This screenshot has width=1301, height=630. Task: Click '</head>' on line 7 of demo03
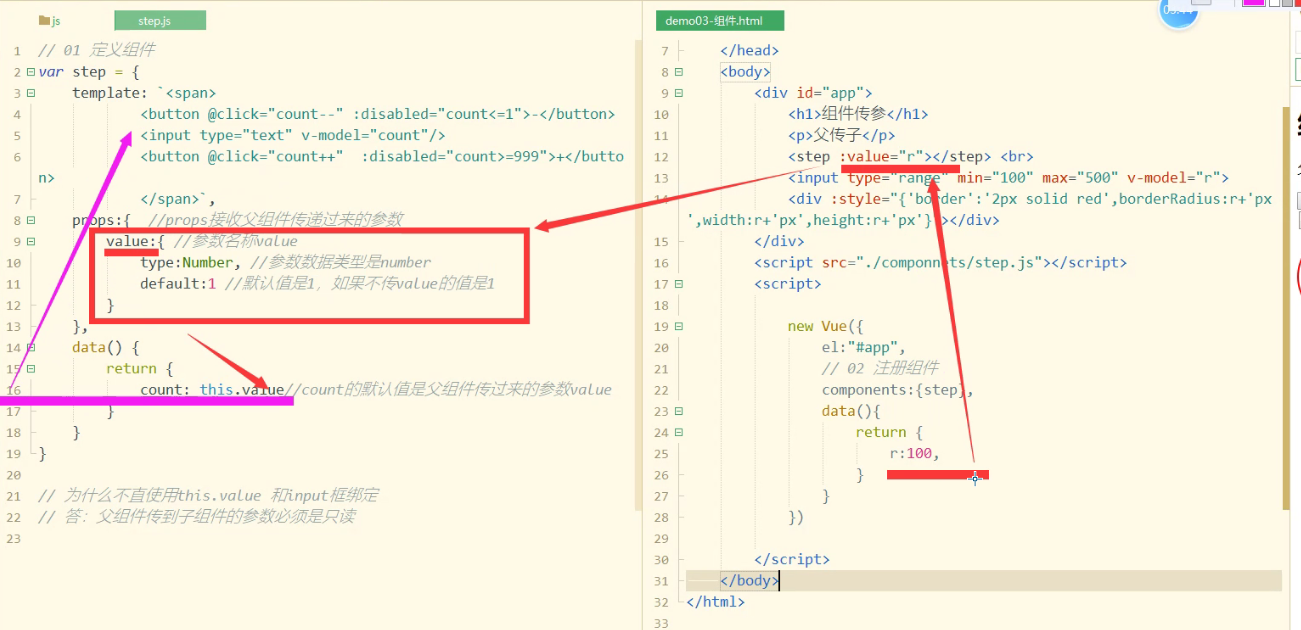click(x=749, y=51)
